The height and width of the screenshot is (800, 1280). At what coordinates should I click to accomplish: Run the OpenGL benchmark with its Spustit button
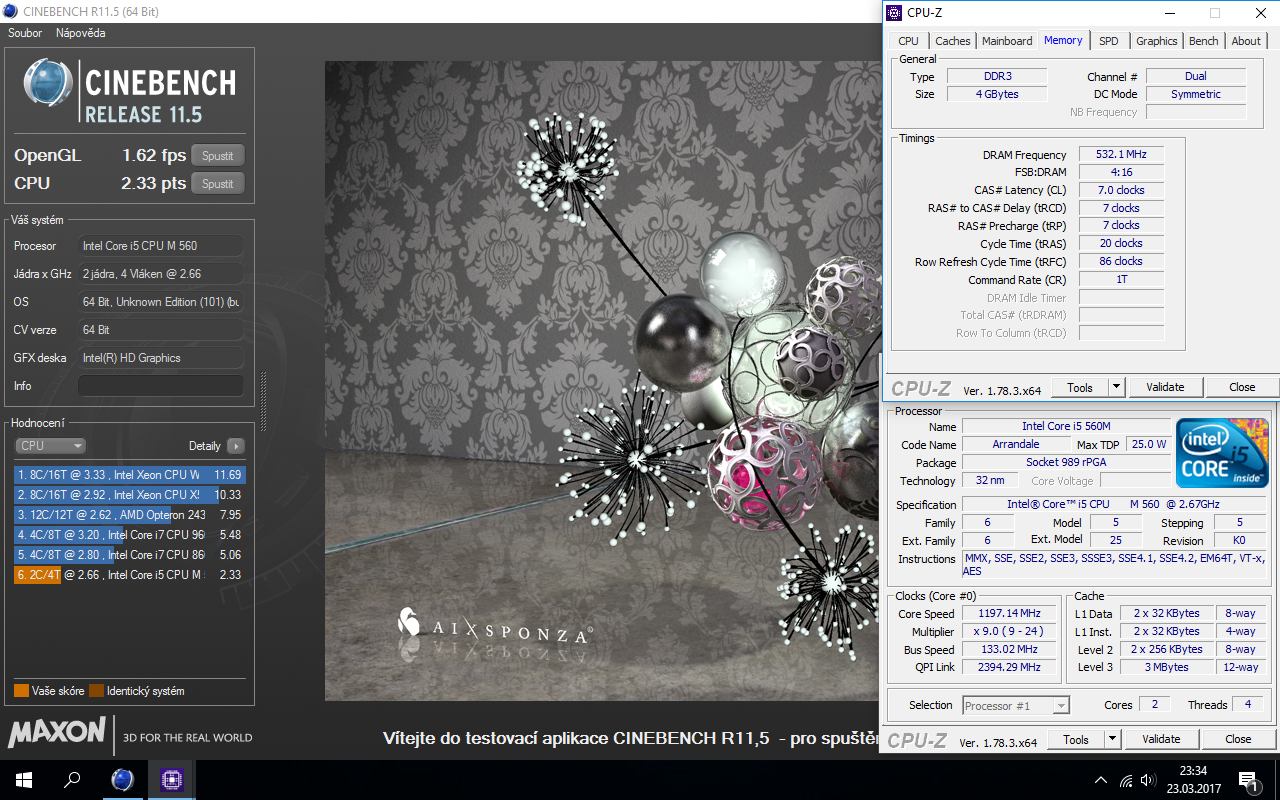pos(217,156)
